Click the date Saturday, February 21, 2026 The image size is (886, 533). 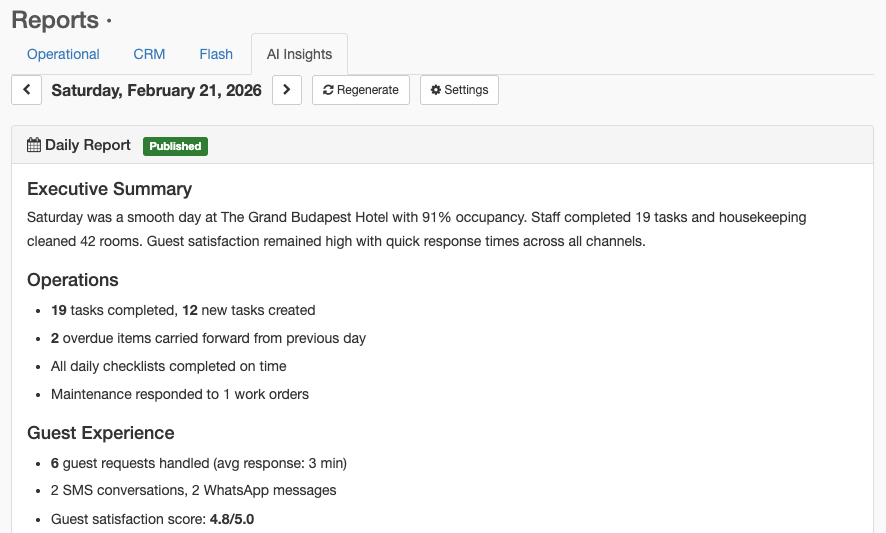tap(157, 90)
